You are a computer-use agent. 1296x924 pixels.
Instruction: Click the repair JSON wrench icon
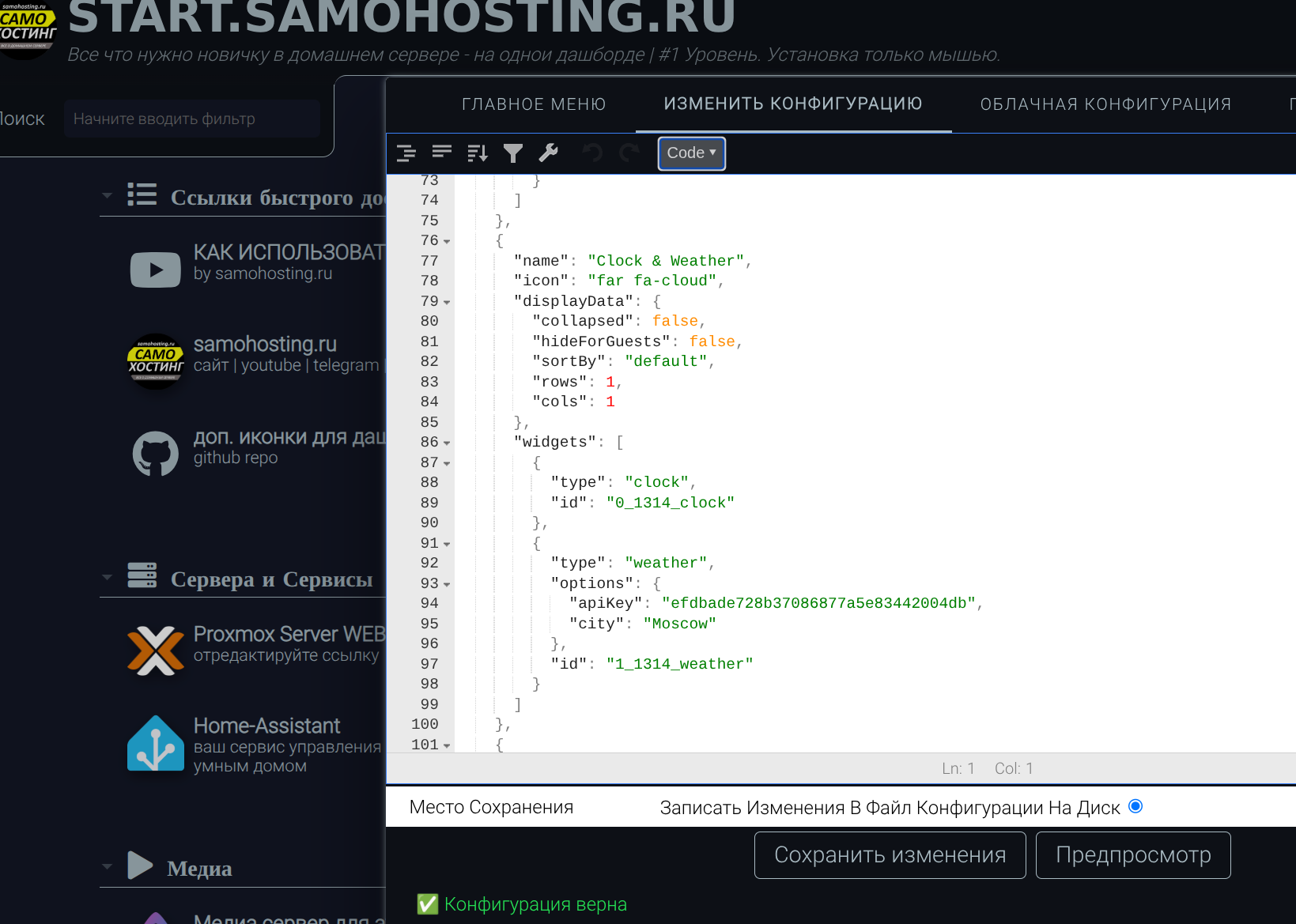[x=549, y=153]
